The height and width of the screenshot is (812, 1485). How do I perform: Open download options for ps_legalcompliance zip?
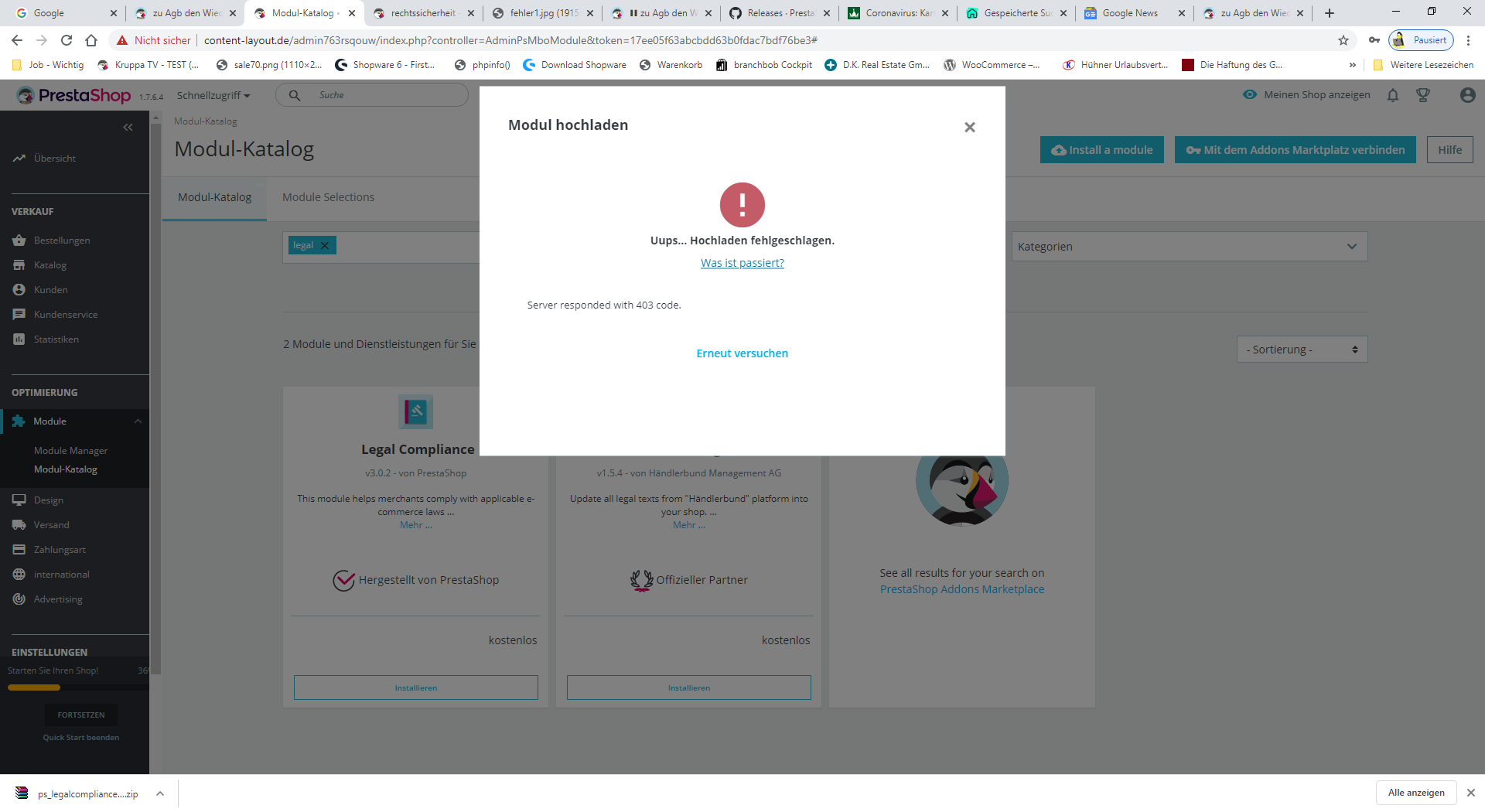[x=160, y=793]
